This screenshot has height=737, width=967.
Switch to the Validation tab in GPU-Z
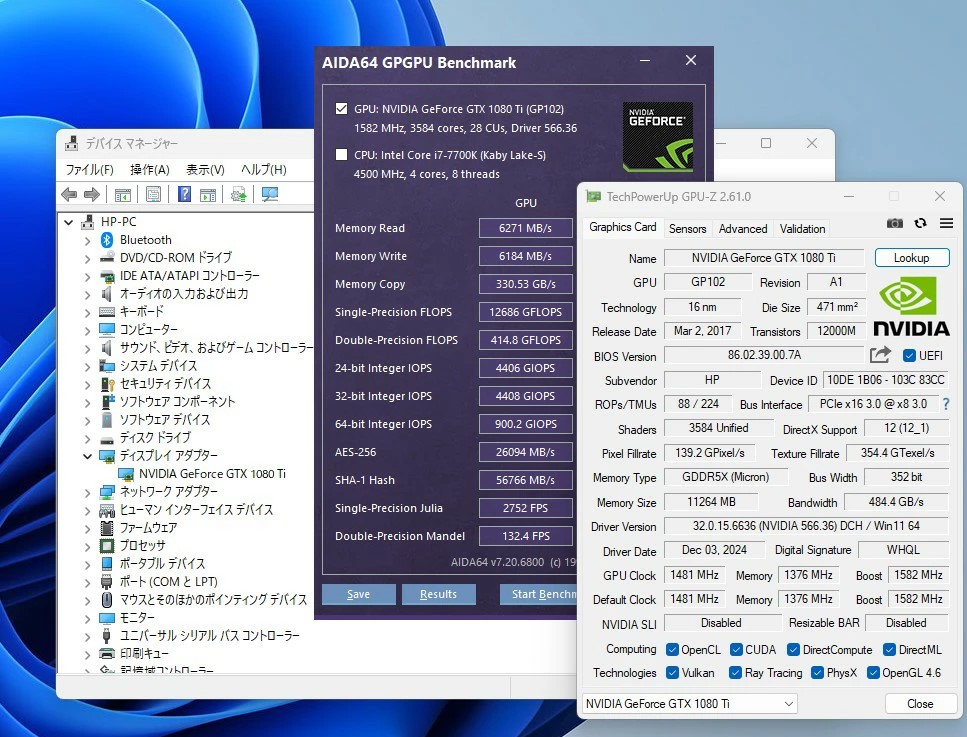pos(802,229)
